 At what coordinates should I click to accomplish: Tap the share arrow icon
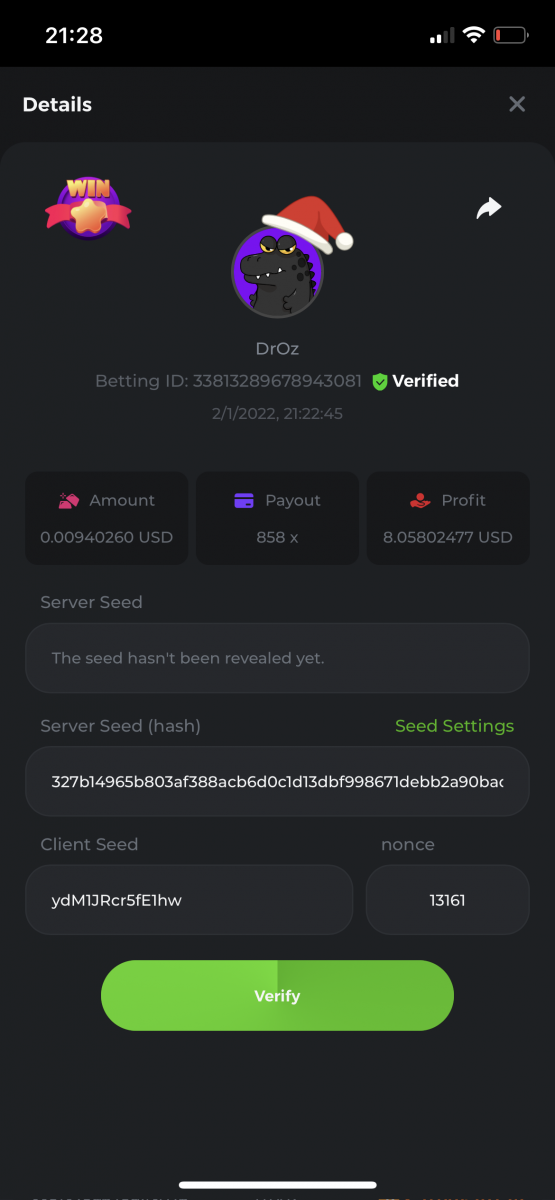488,208
